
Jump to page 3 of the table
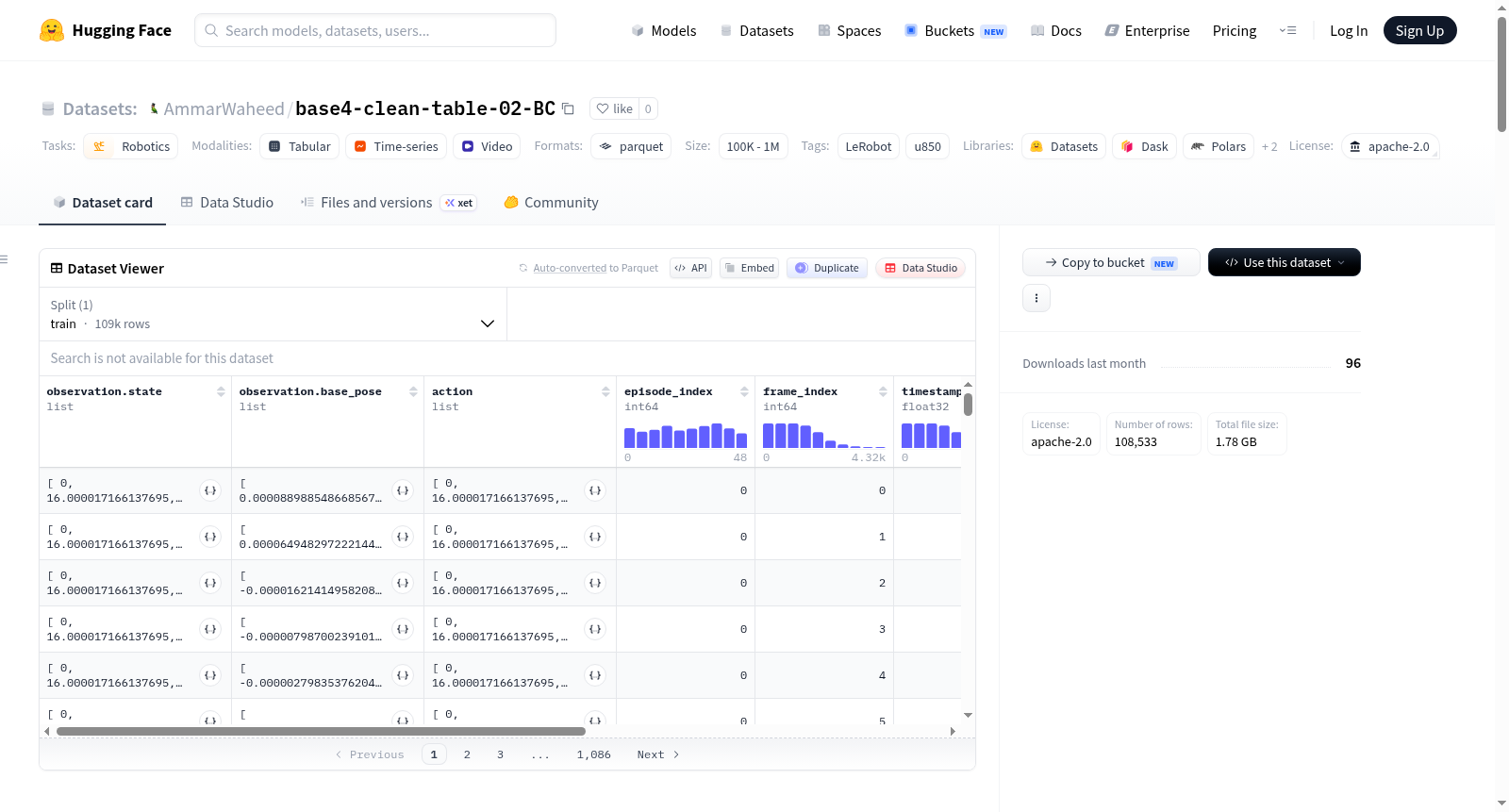click(x=500, y=754)
